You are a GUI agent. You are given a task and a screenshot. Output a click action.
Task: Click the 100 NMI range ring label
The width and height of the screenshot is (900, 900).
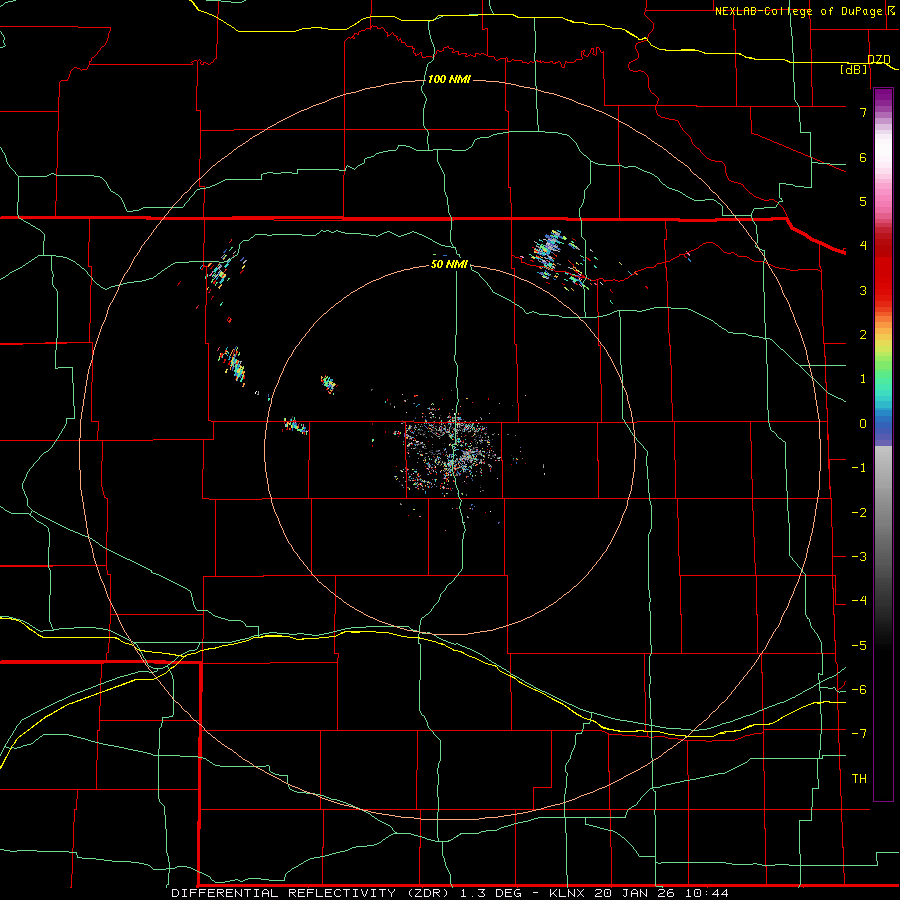coord(449,79)
